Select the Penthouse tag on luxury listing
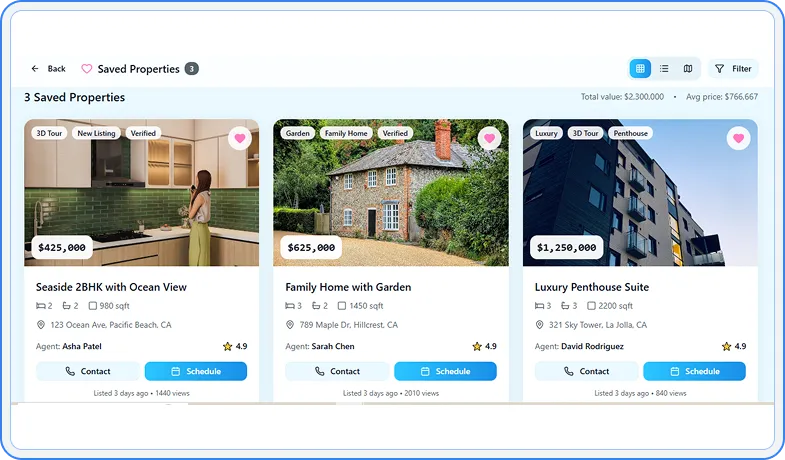Viewport: 785px width, 460px height. tap(630, 133)
